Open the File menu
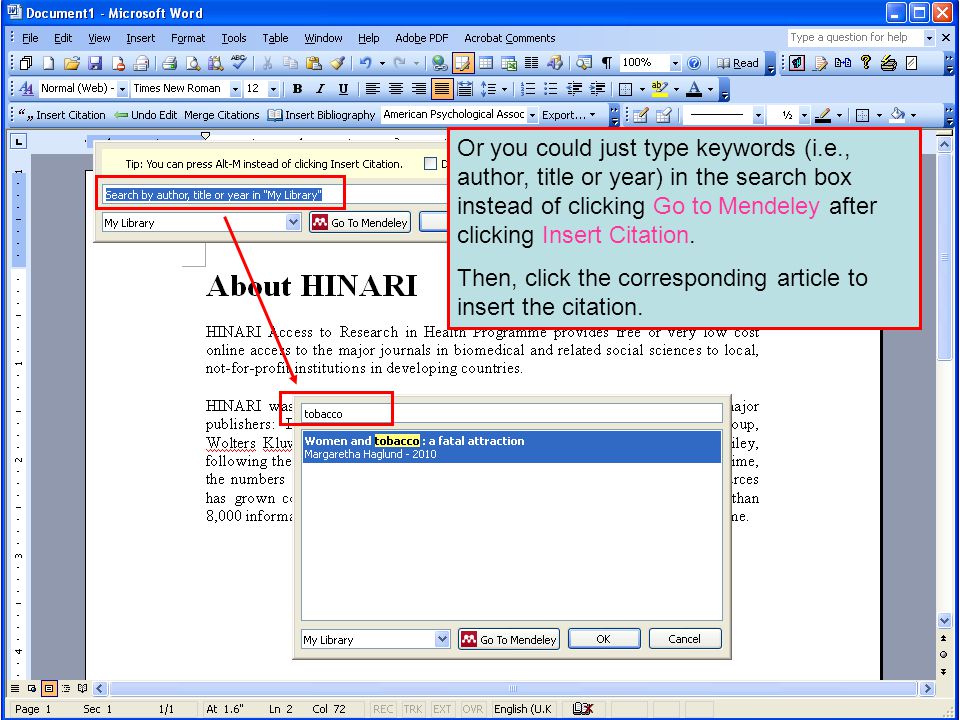This screenshot has height=720, width=960. click(x=30, y=38)
